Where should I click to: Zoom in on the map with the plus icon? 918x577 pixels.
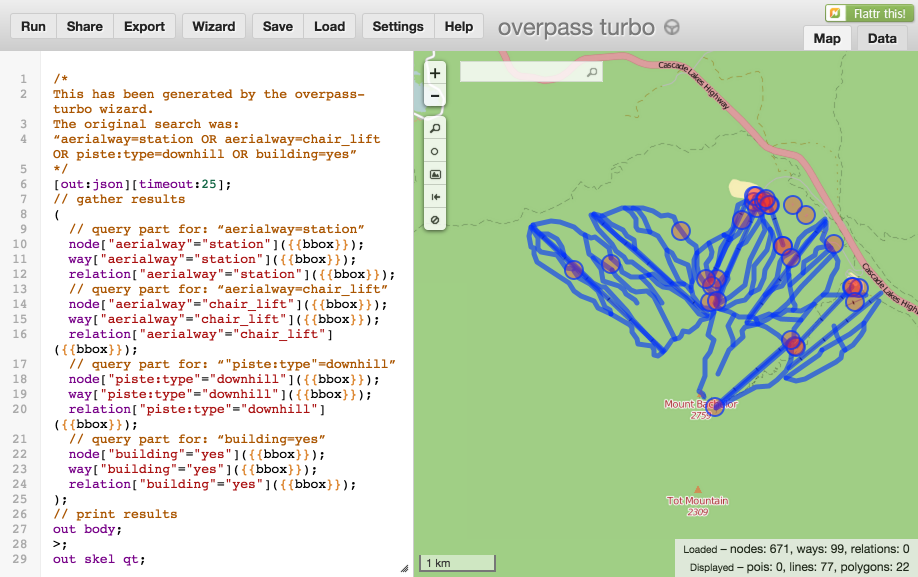coord(434,73)
